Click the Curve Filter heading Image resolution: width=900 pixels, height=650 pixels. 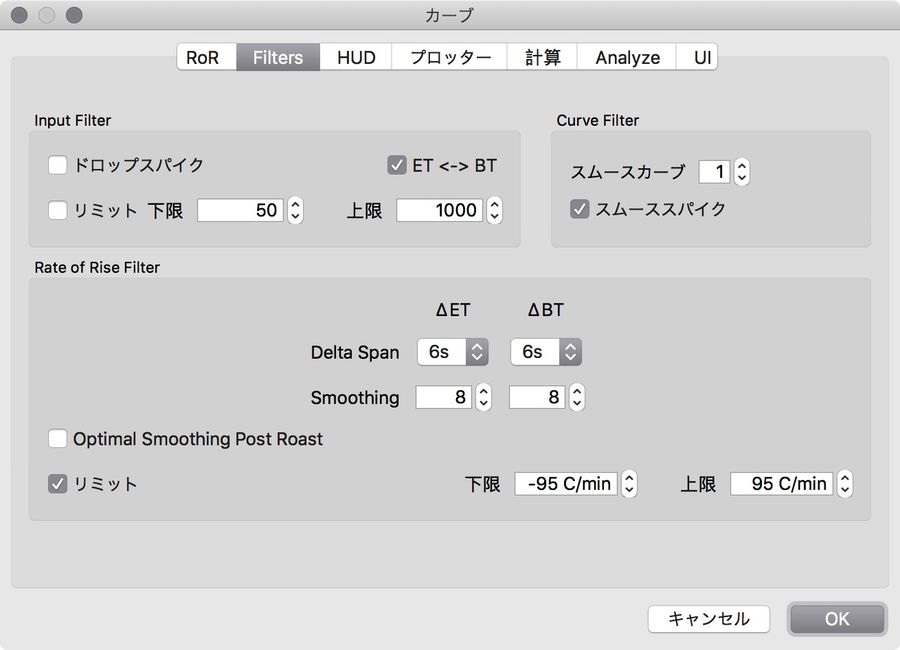[598, 121]
